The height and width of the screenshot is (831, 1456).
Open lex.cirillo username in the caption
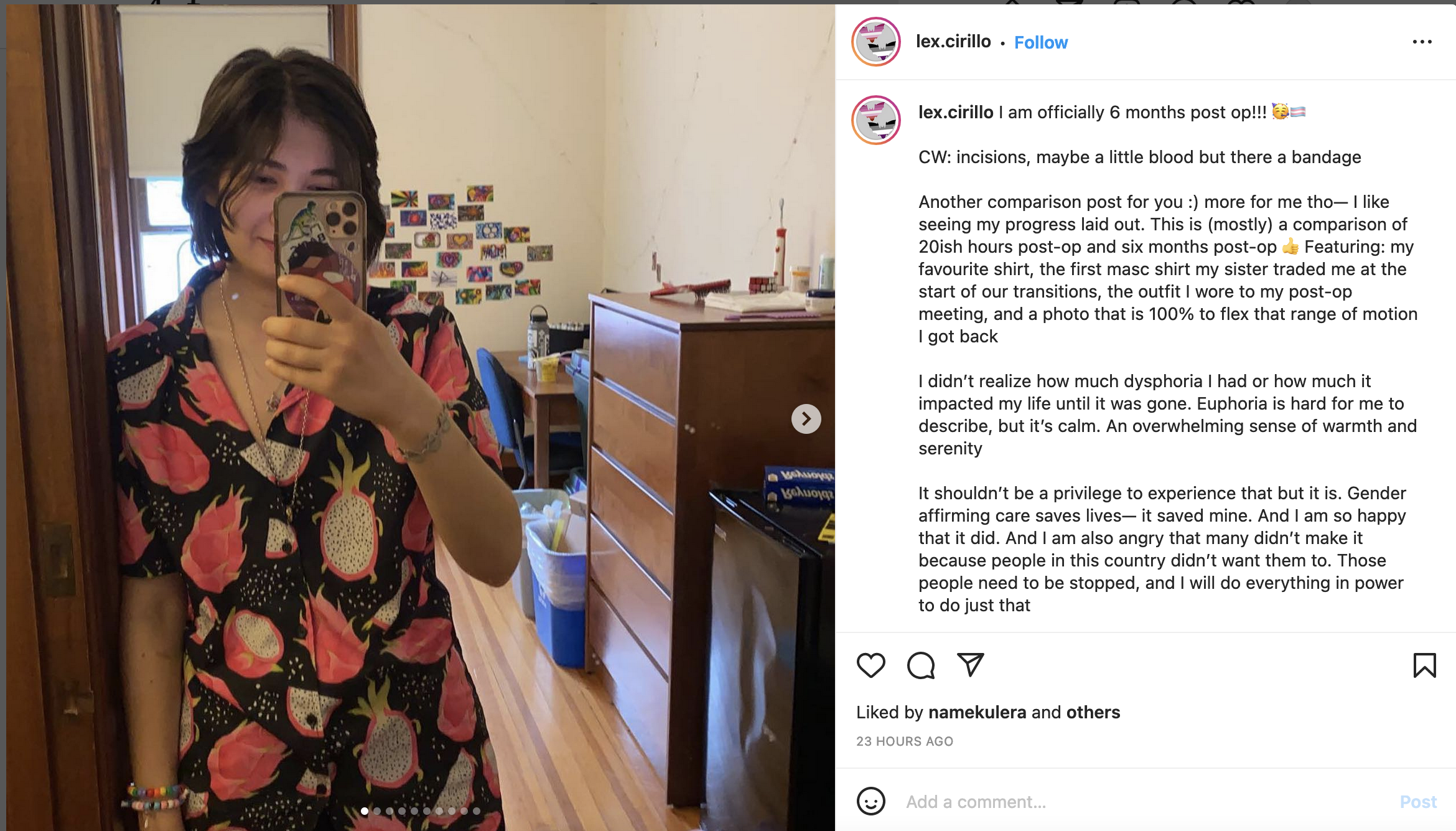click(x=956, y=112)
